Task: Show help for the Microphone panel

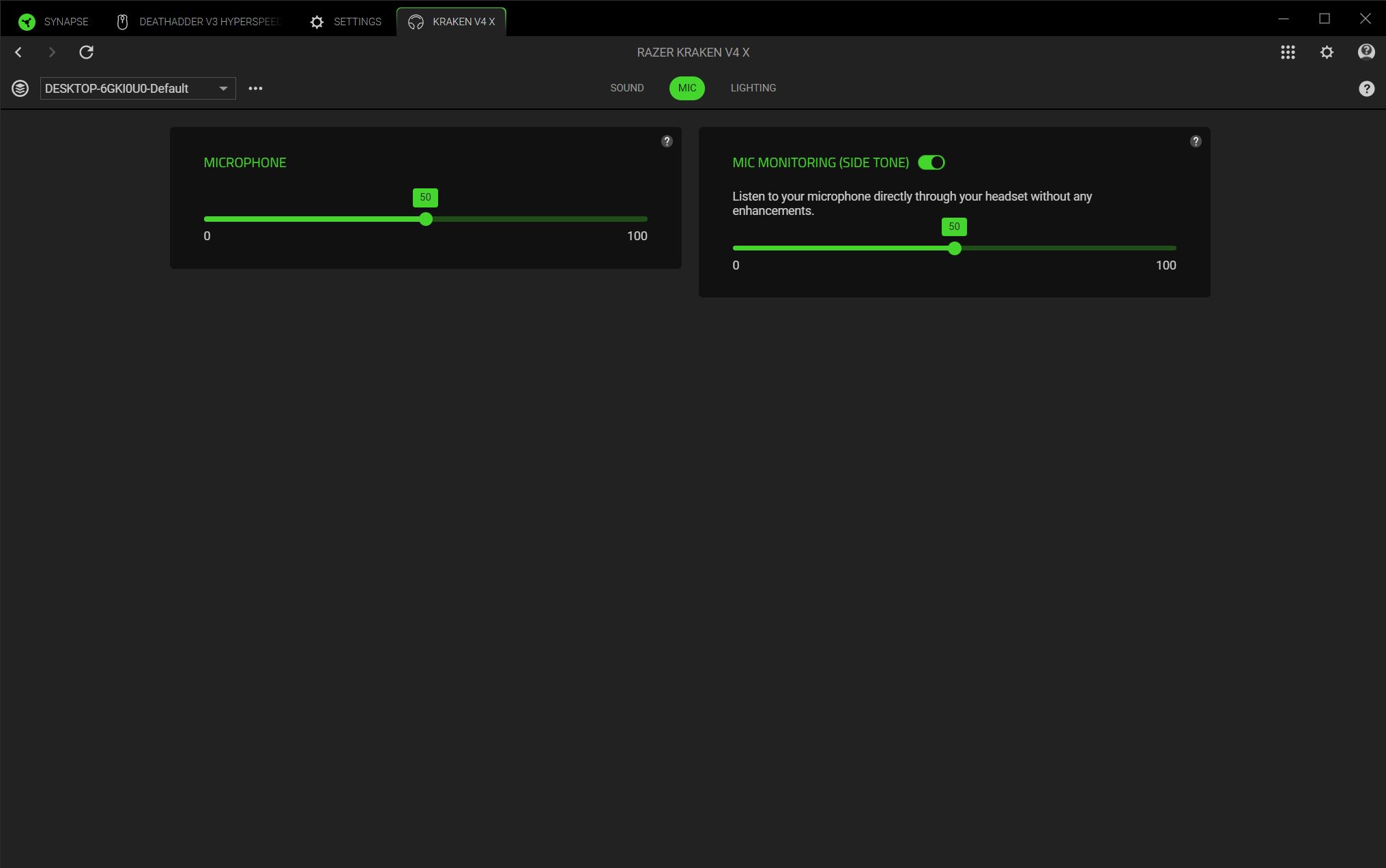Action: tap(667, 141)
